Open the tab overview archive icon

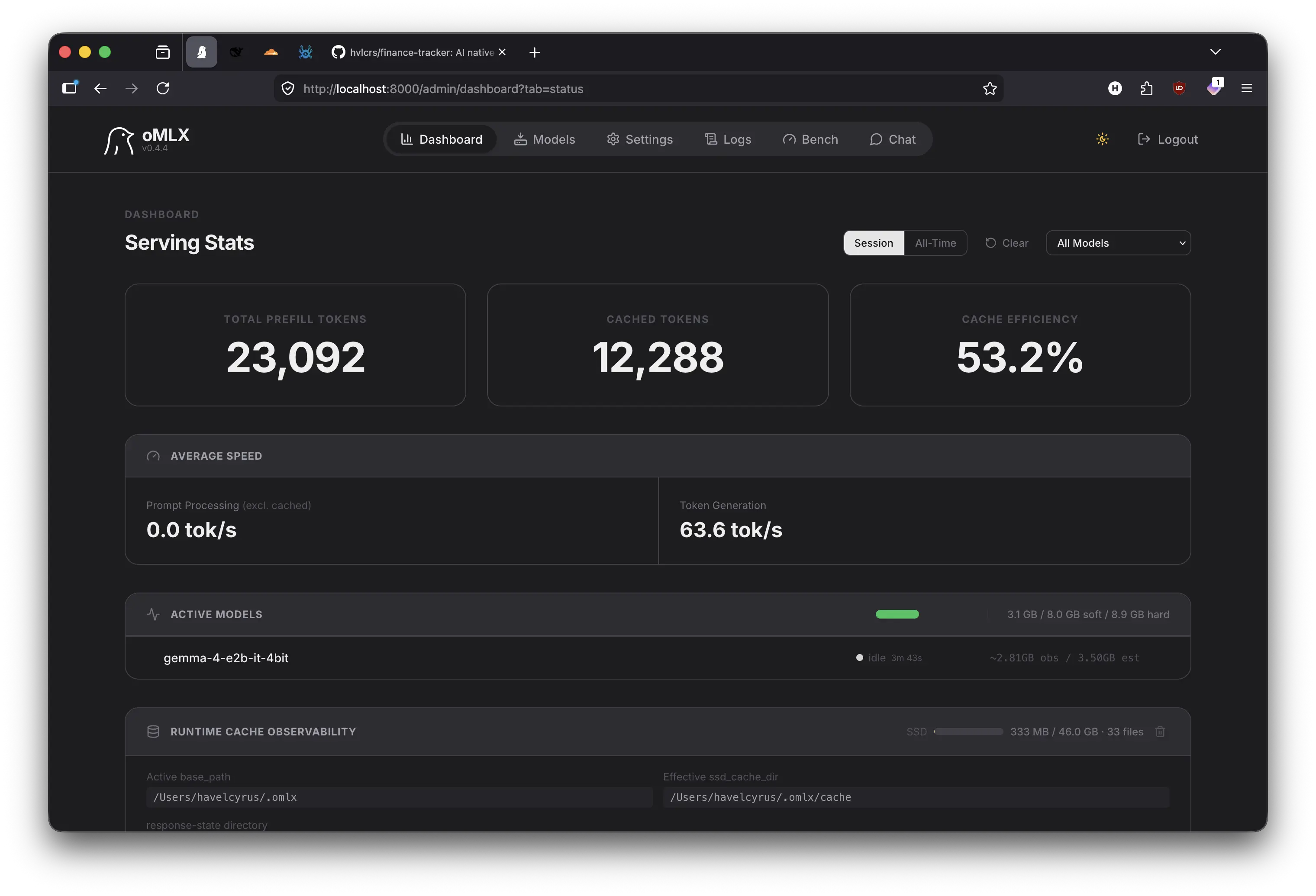click(162, 52)
